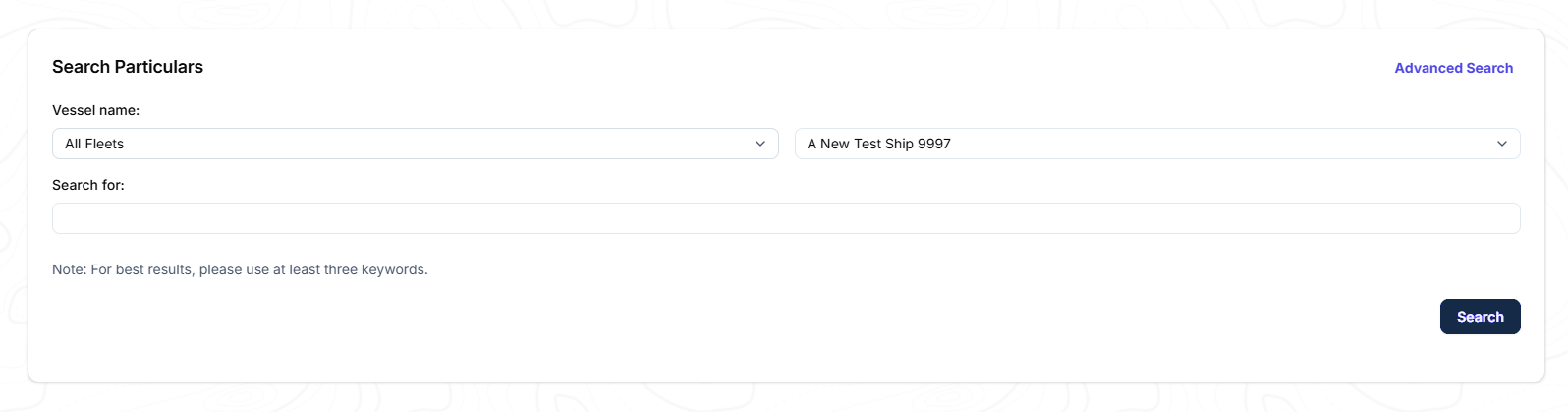Click the chevron arrow in All Fleets selector

click(x=760, y=144)
